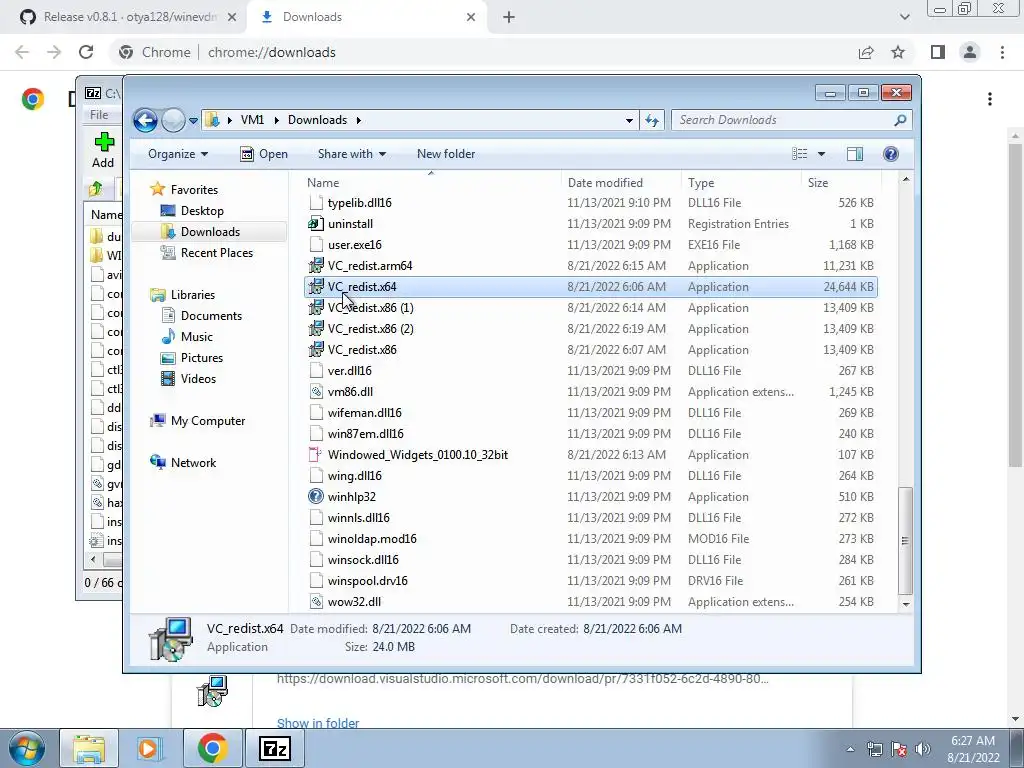The height and width of the screenshot is (768, 1024).
Task: Click the file list scrollbar thumb
Action: (x=905, y=540)
